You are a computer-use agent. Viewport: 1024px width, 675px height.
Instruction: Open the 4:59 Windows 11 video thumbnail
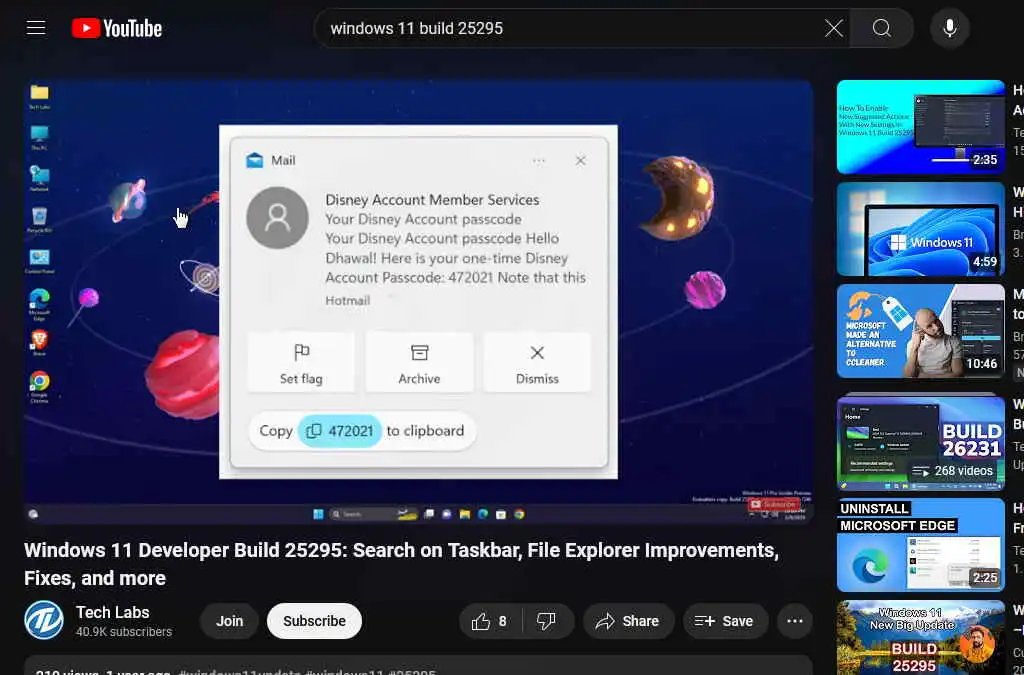pos(921,229)
